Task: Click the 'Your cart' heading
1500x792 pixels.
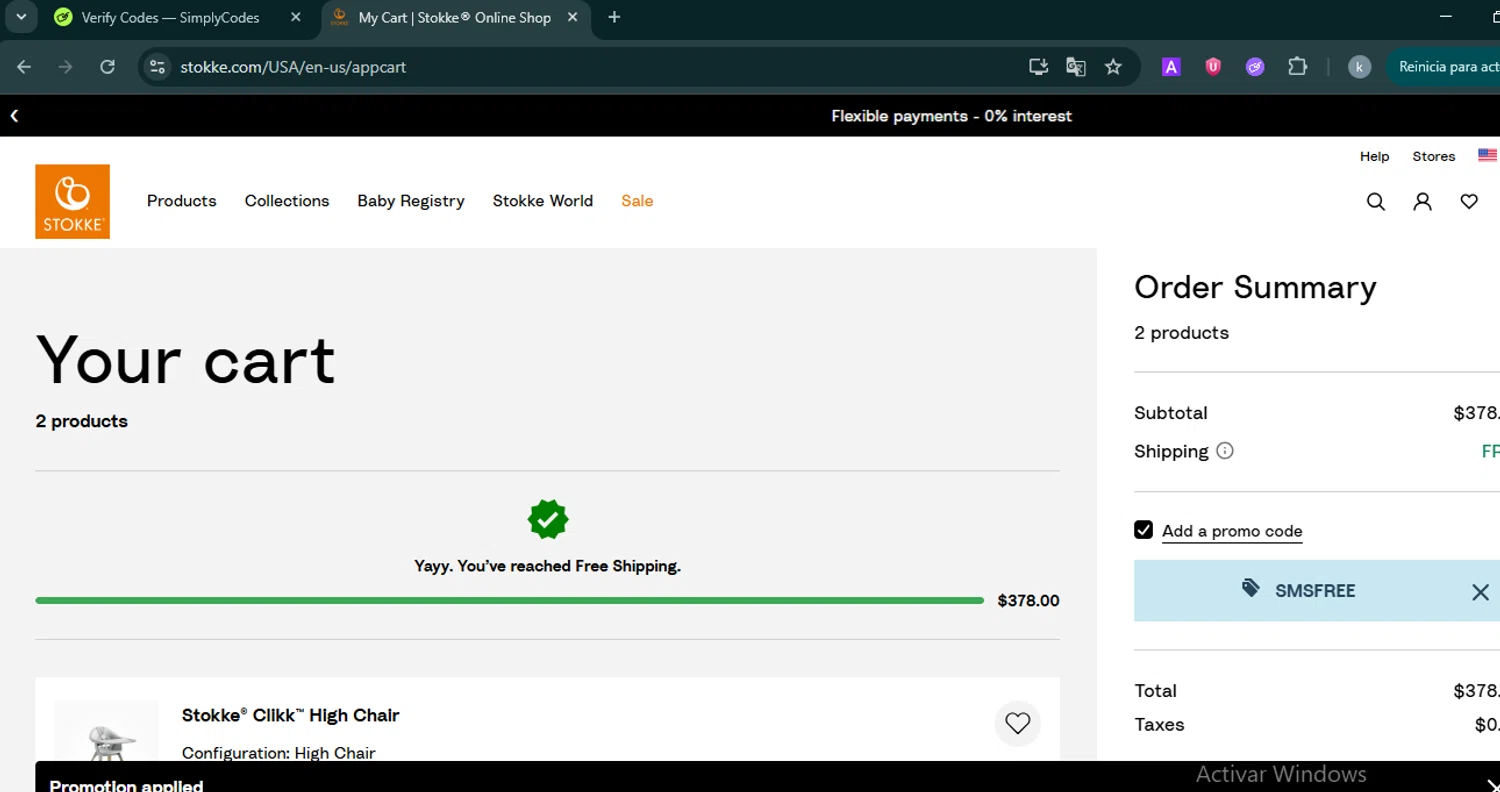Action: pyautogui.click(x=186, y=360)
